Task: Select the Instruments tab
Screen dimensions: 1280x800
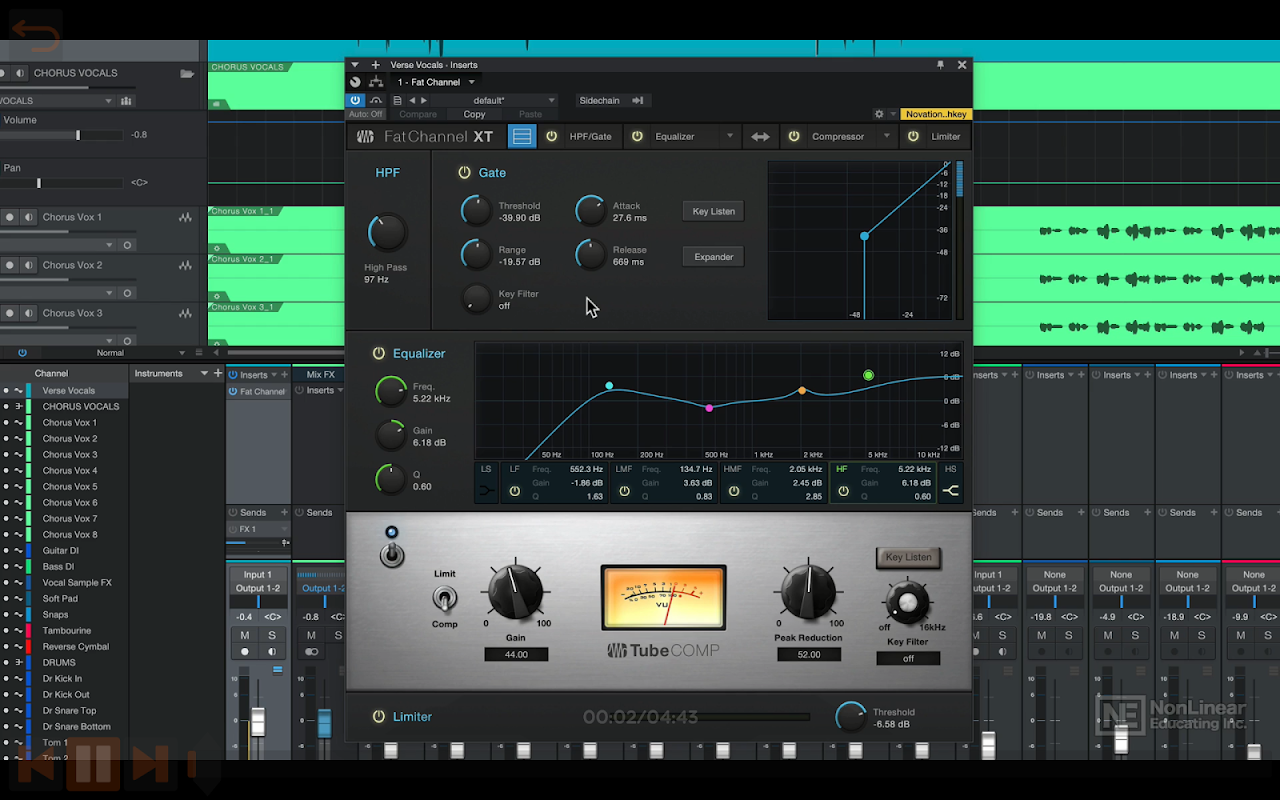Action: coord(159,374)
